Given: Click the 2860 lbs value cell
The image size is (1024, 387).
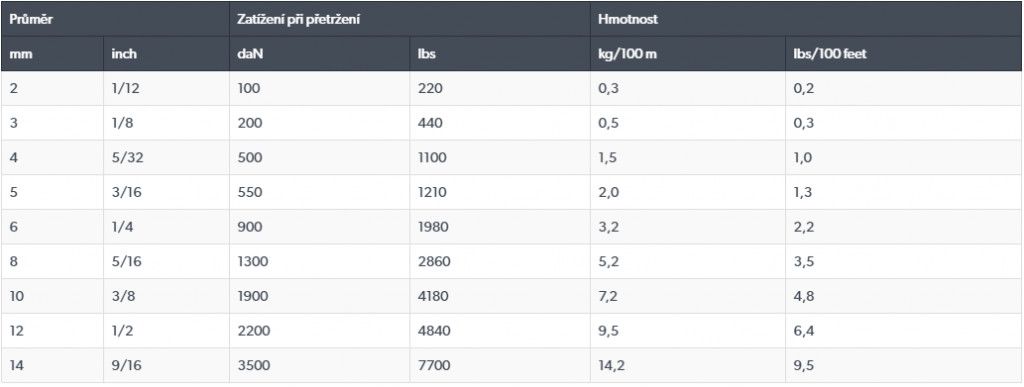Looking at the screenshot, I should (x=500, y=261).
